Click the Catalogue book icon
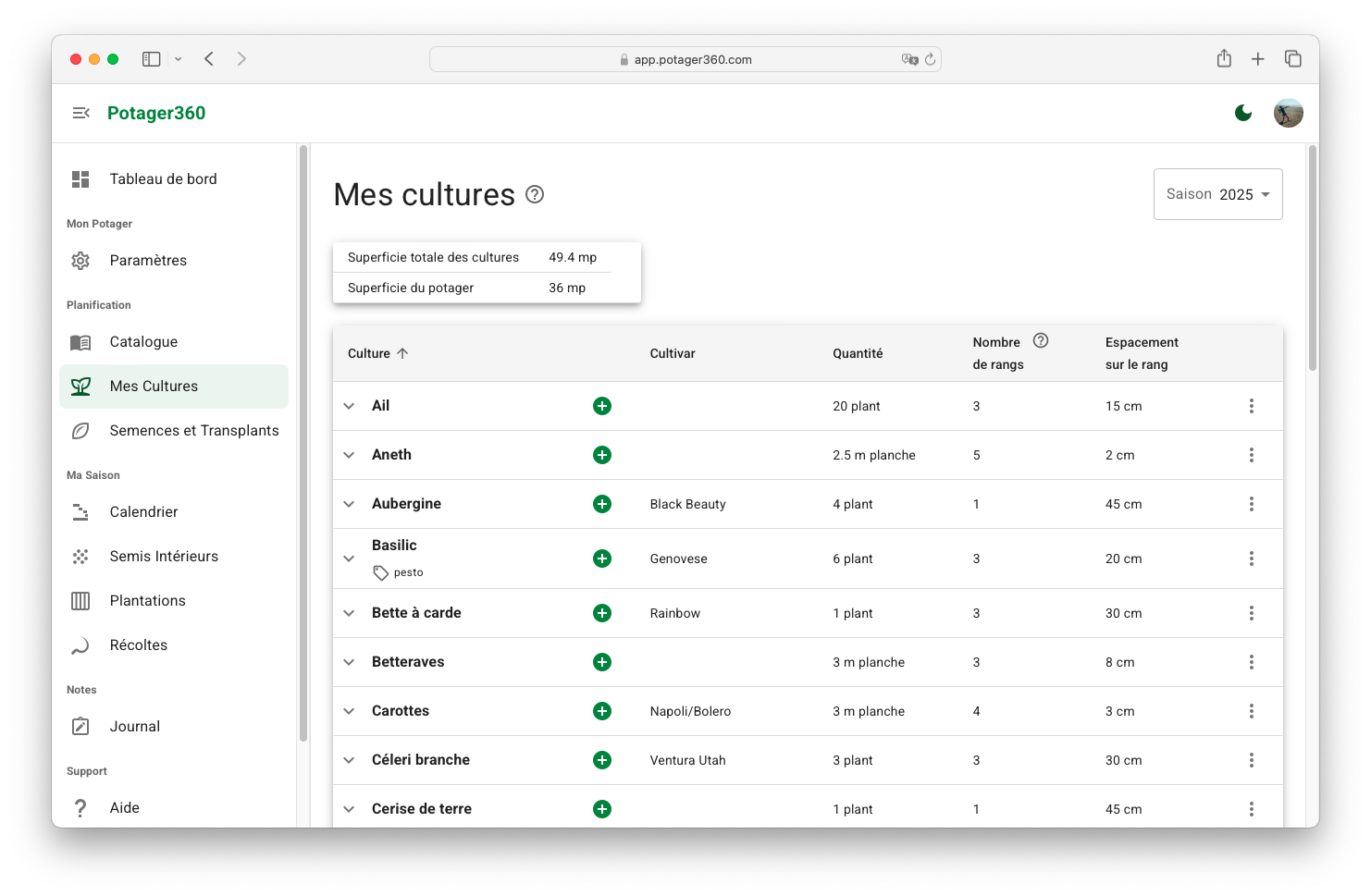 (x=80, y=341)
